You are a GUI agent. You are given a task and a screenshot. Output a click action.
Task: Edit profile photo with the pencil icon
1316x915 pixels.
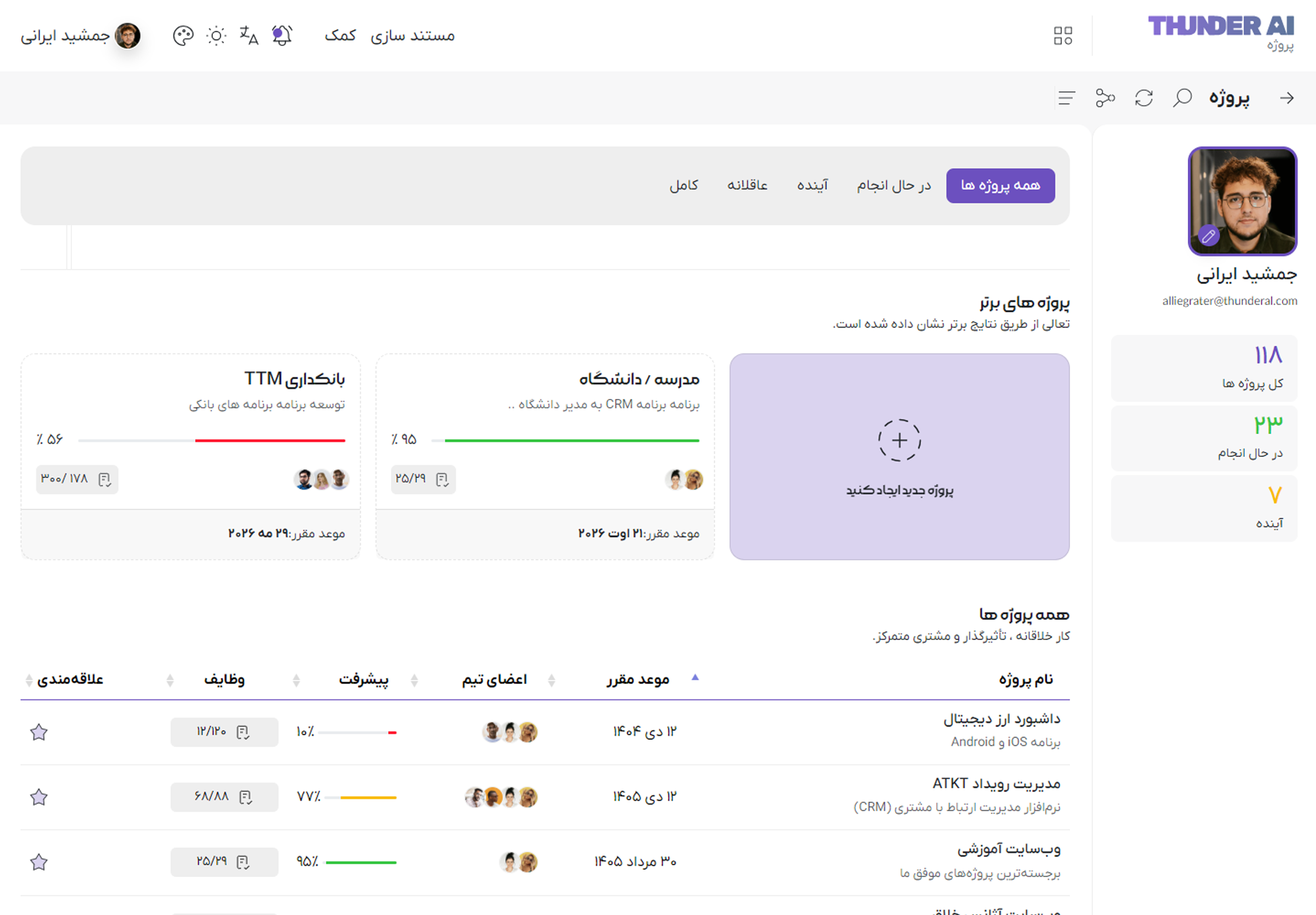1208,235
